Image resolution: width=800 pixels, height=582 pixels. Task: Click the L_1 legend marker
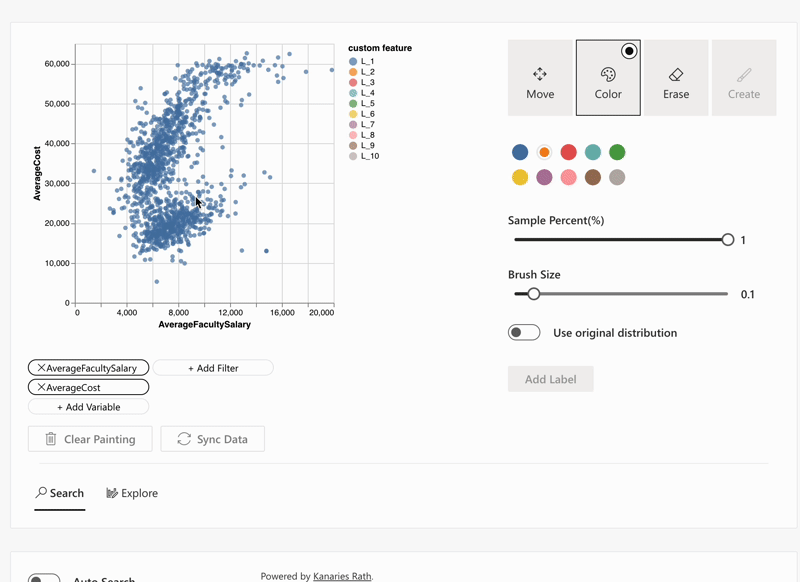point(353,62)
